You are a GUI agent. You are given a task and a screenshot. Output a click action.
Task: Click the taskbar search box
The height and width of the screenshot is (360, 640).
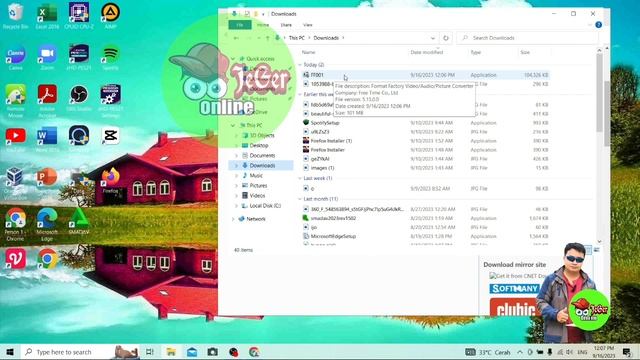point(80,352)
